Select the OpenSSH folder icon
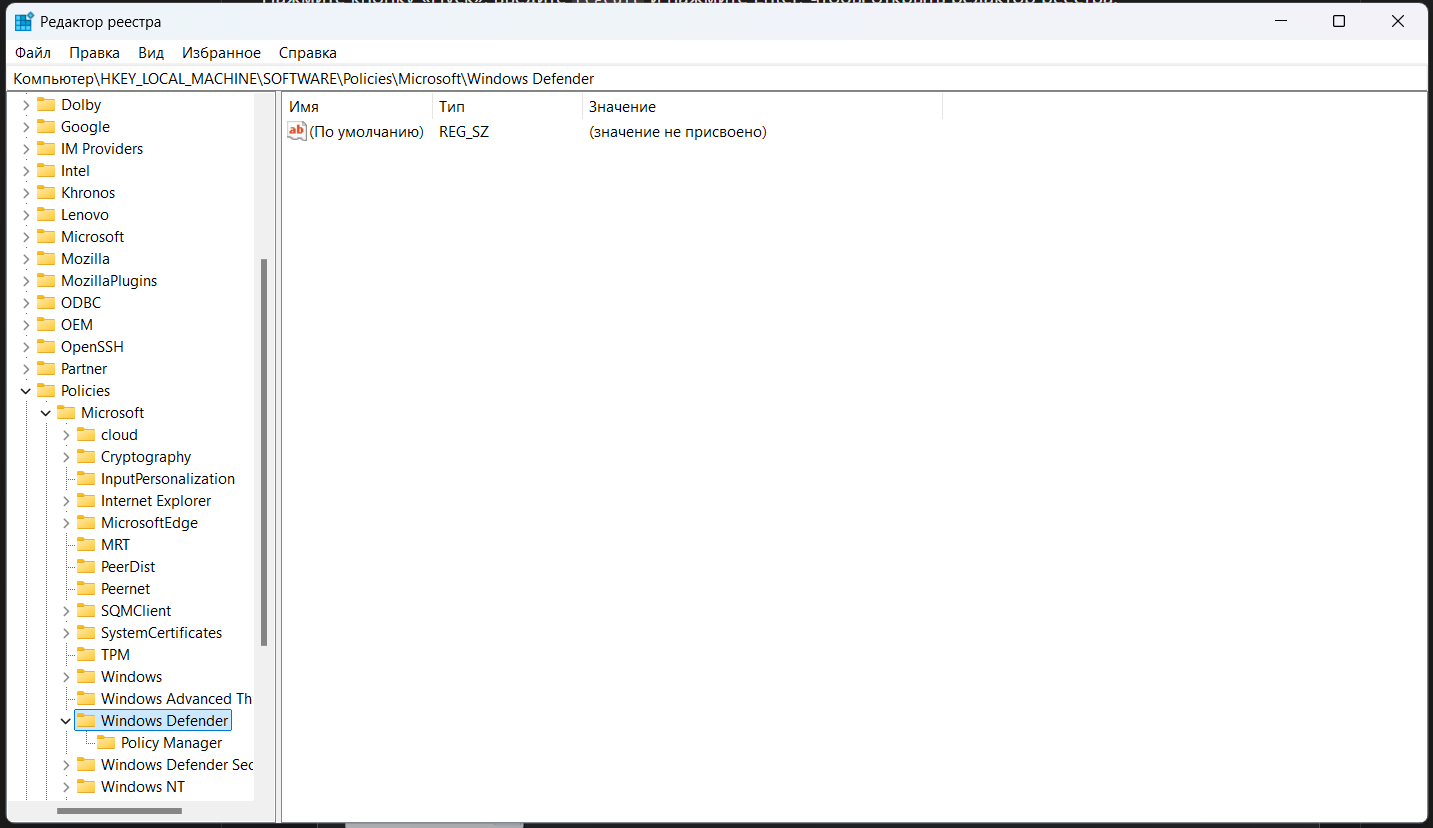The width and height of the screenshot is (1433, 828). pos(46,347)
